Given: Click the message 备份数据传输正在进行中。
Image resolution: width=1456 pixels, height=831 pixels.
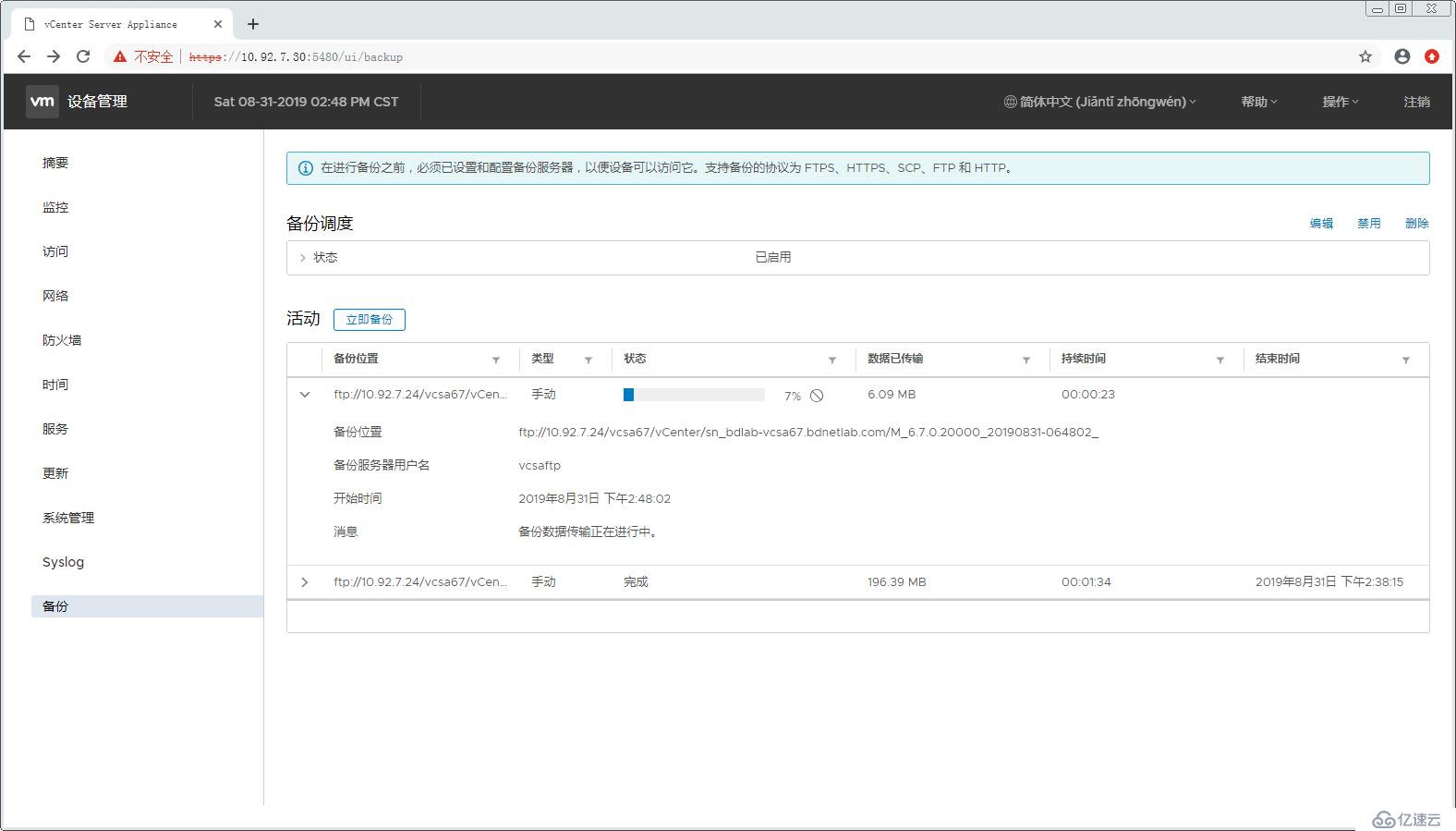Looking at the screenshot, I should coord(588,532).
